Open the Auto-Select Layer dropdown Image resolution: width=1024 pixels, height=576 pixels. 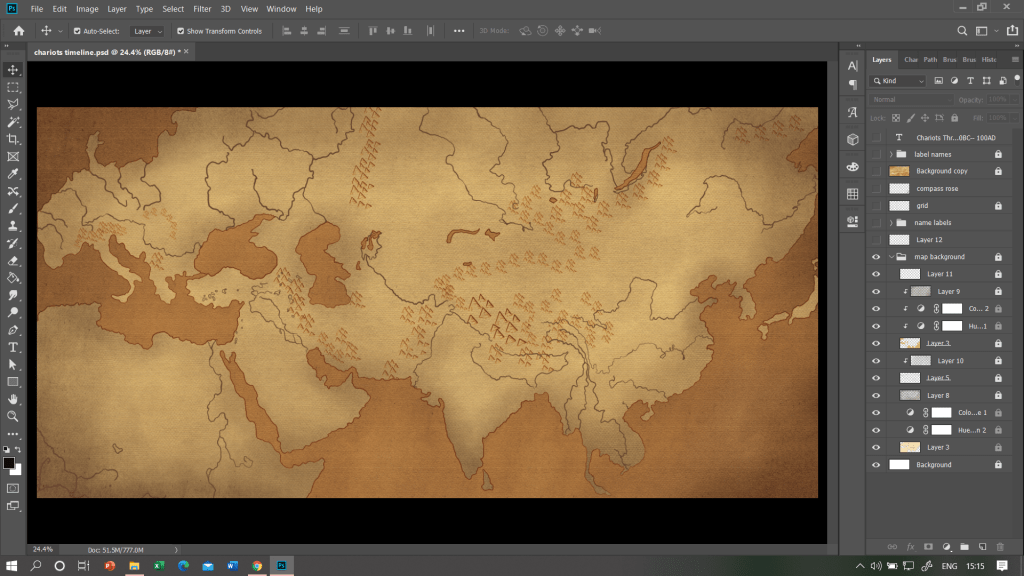click(x=148, y=31)
